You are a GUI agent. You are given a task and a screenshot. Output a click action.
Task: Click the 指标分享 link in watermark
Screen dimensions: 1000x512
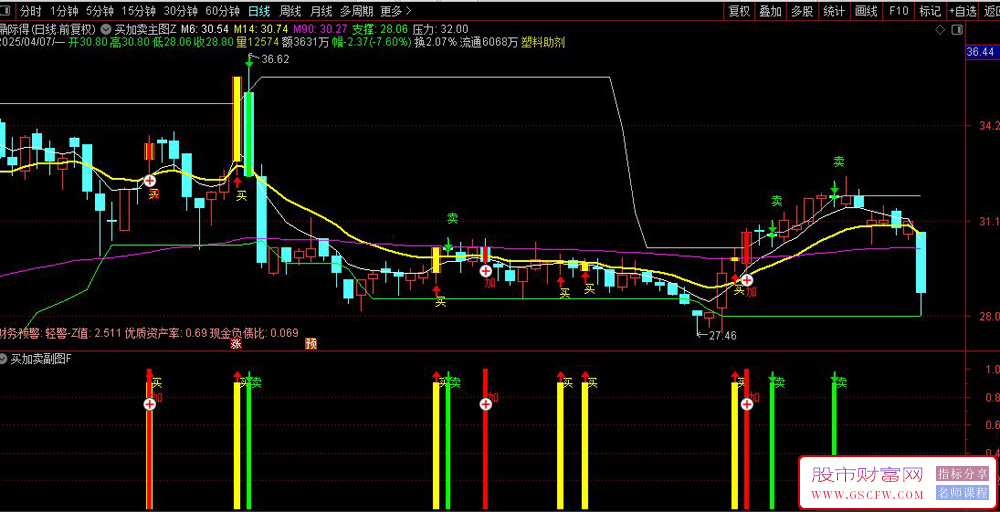[x=962, y=474]
